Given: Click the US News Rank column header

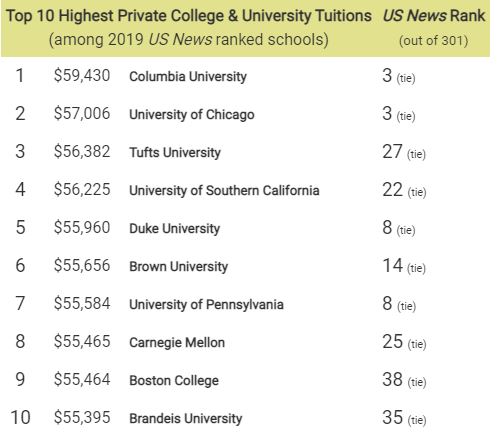Looking at the screenshot, I should point(434,16).
